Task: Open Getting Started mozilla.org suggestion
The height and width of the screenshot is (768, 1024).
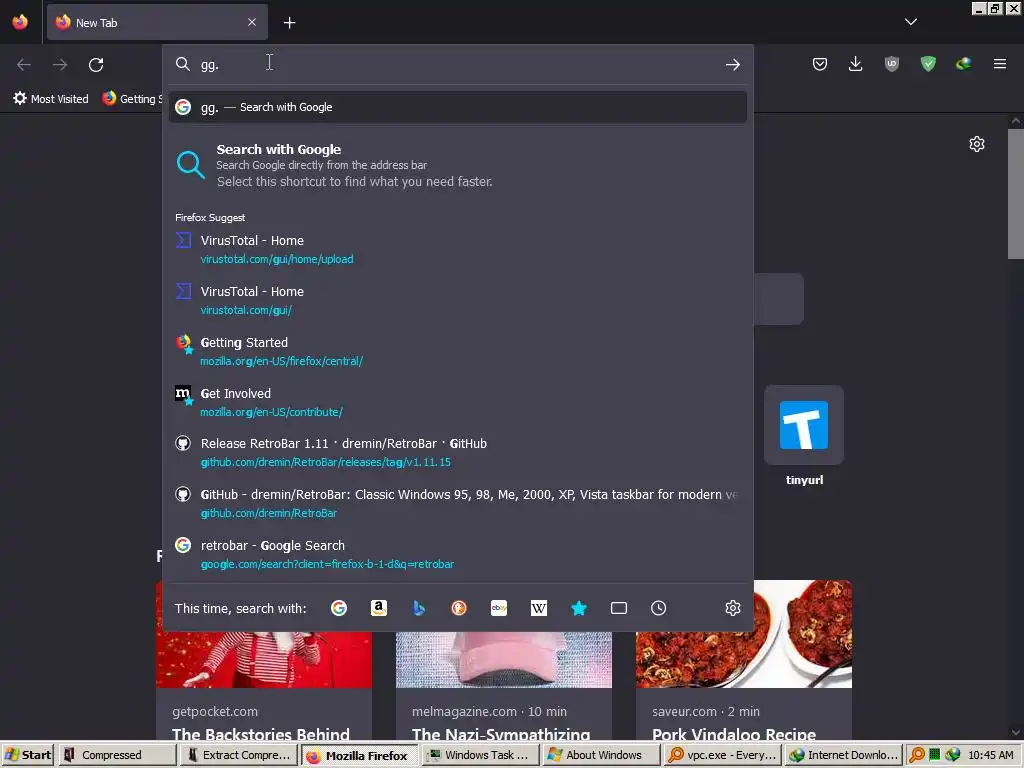Action: (x=457, y=351)
